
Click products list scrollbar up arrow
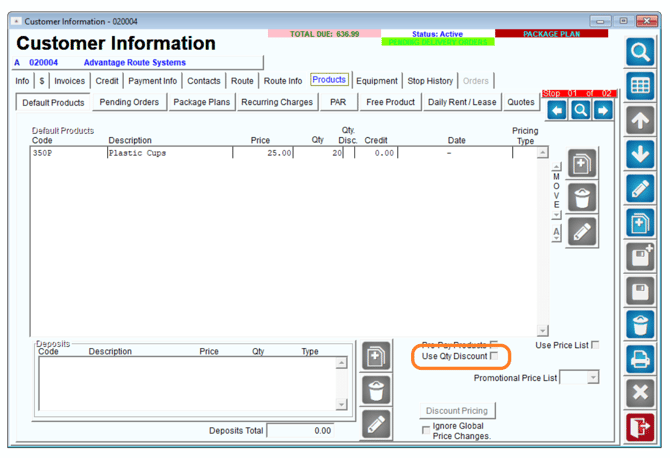(543, 153)
